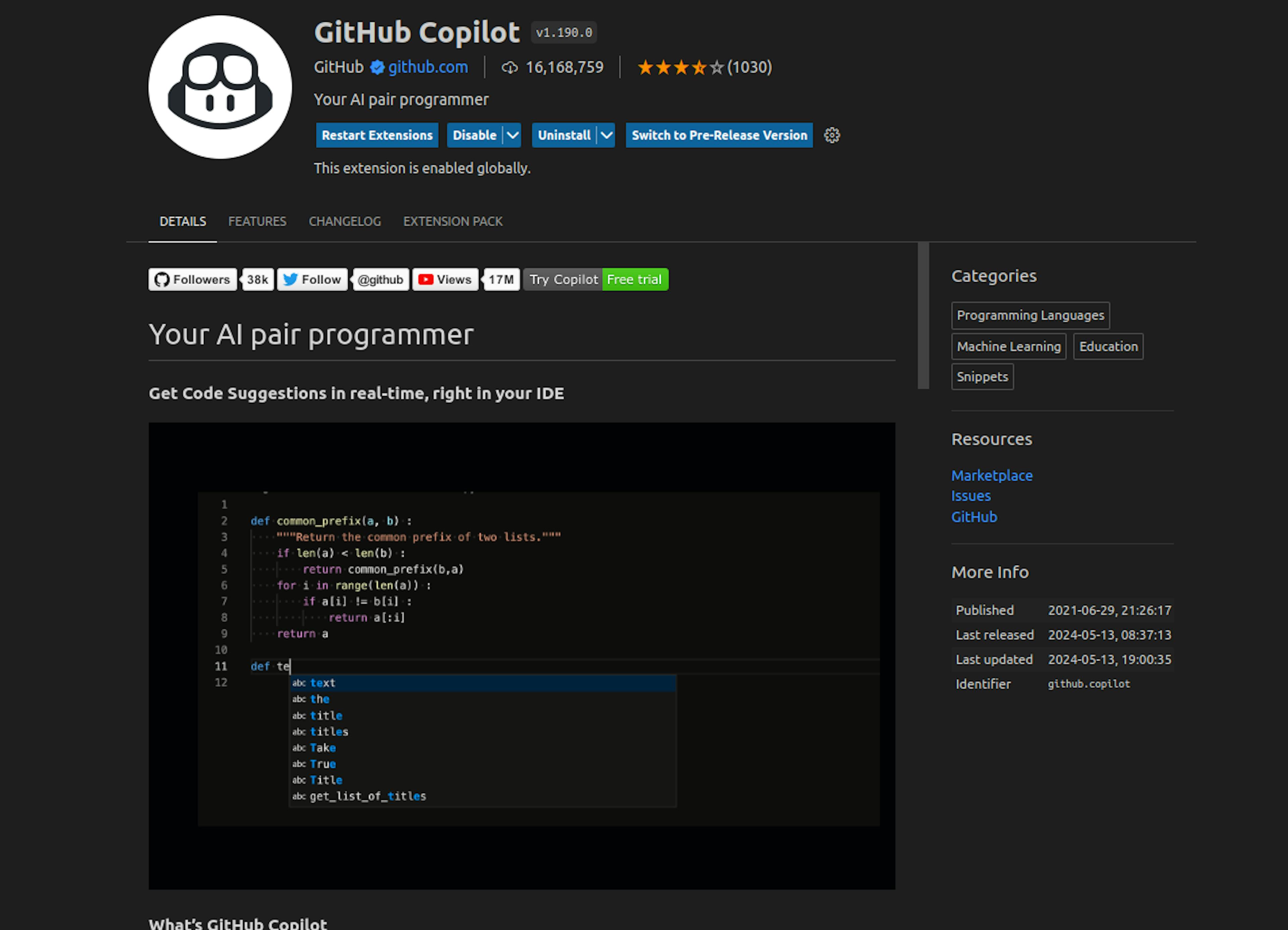Image resolution: width=1288 pixels, height=930 pixels.
Task: Click the 38k followers count badge
Action: pyautogui.click(x=257, y=279)
